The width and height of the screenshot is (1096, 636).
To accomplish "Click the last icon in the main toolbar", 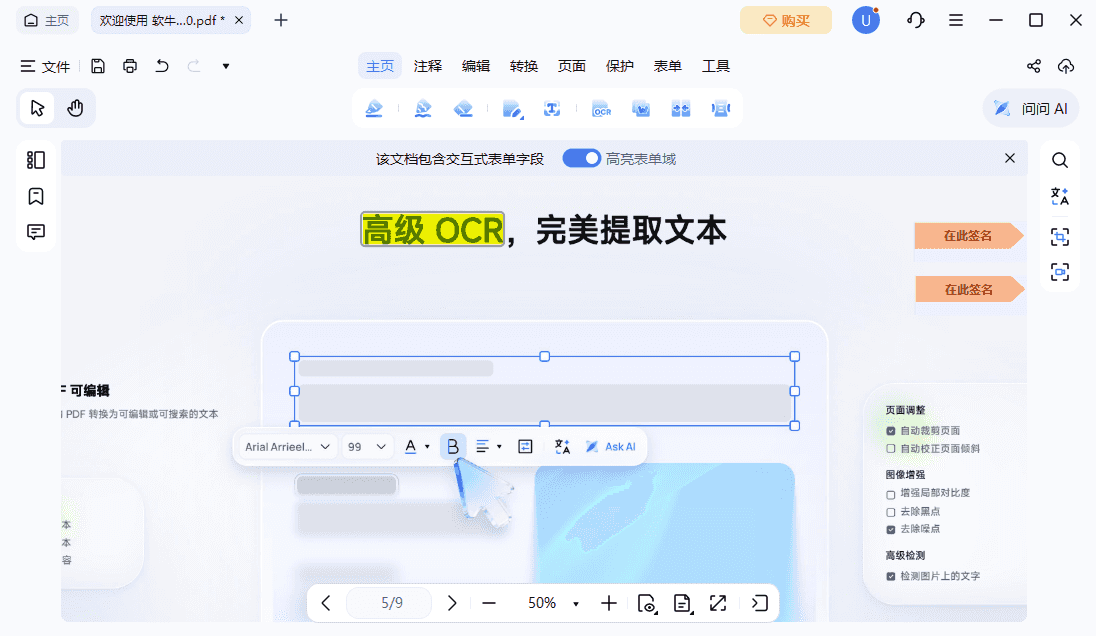I will 721,109.
